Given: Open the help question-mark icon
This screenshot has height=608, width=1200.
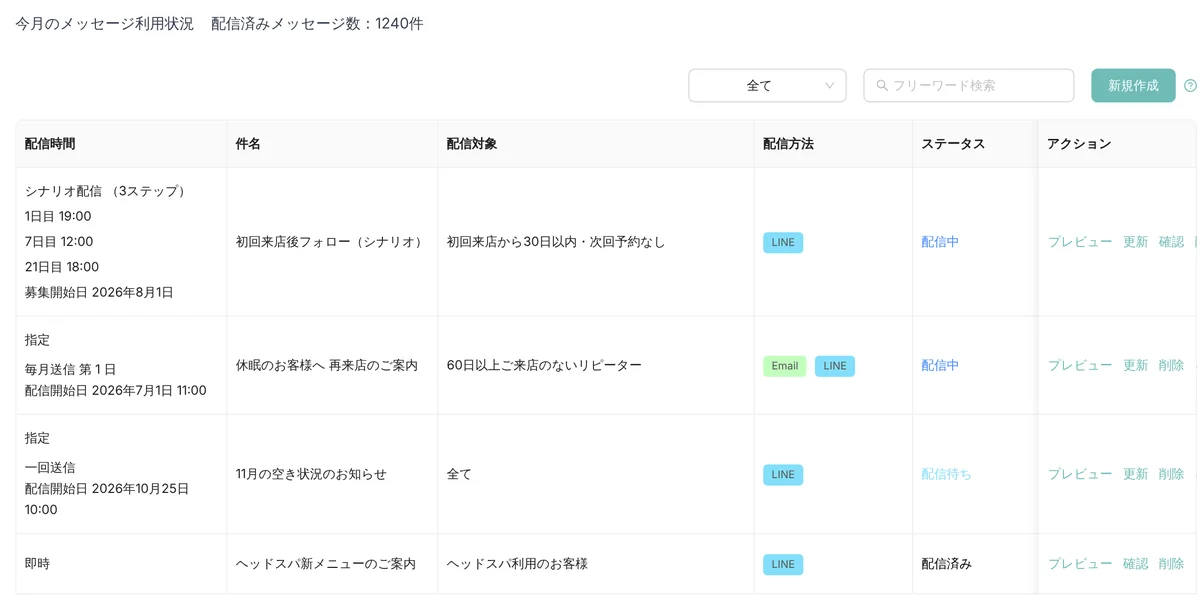Looking at the screenshot, I should tap(1190, 86).
